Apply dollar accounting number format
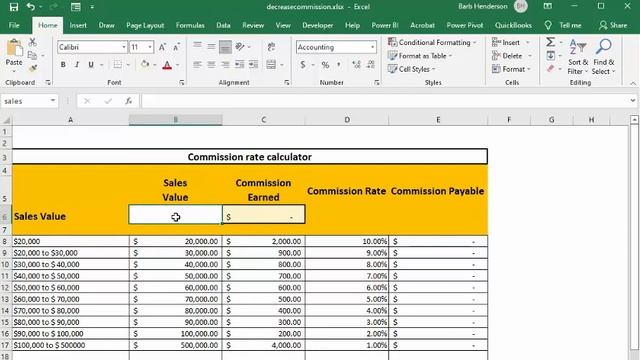640x360 pixels. (x=303, y=64)
